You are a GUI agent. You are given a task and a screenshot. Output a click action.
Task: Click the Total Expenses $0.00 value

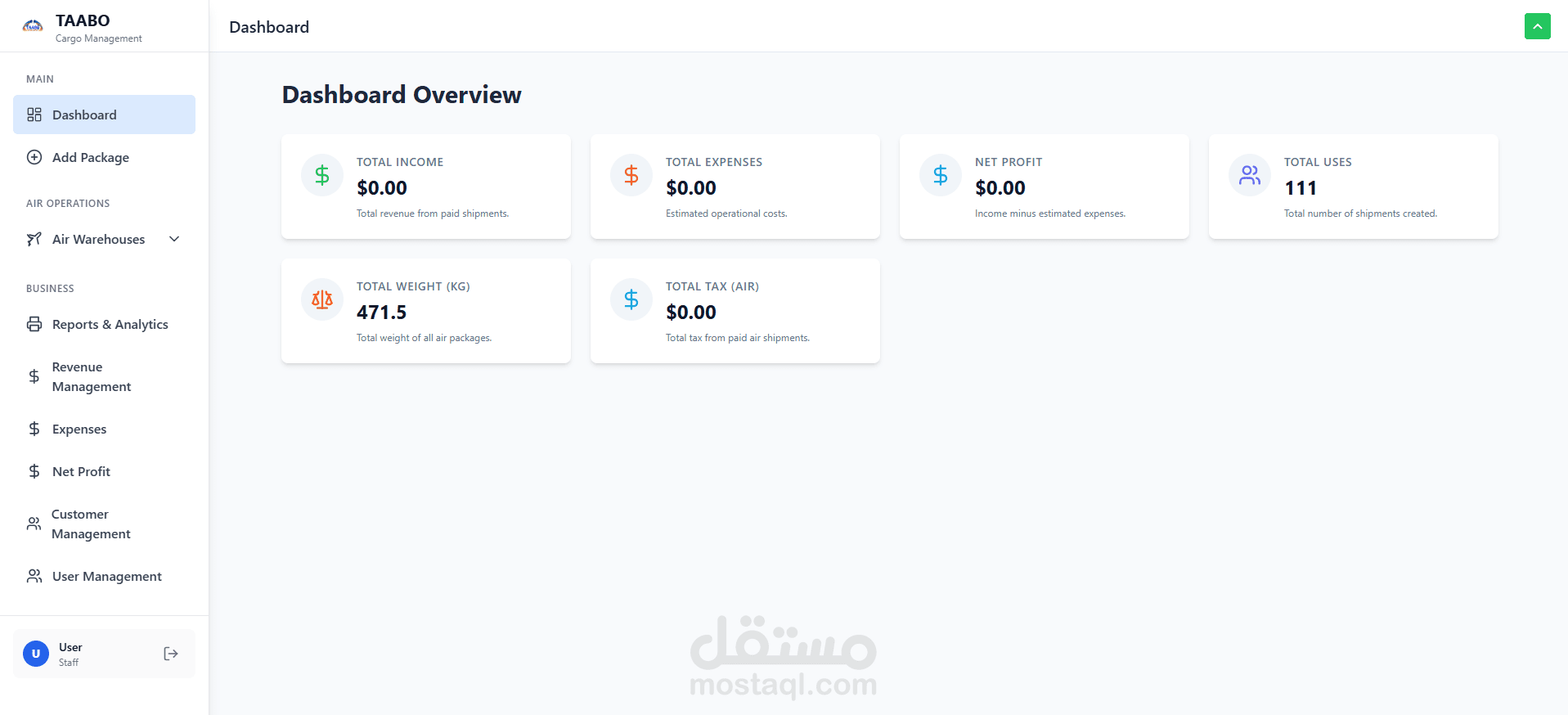click(x=691, y=188)
